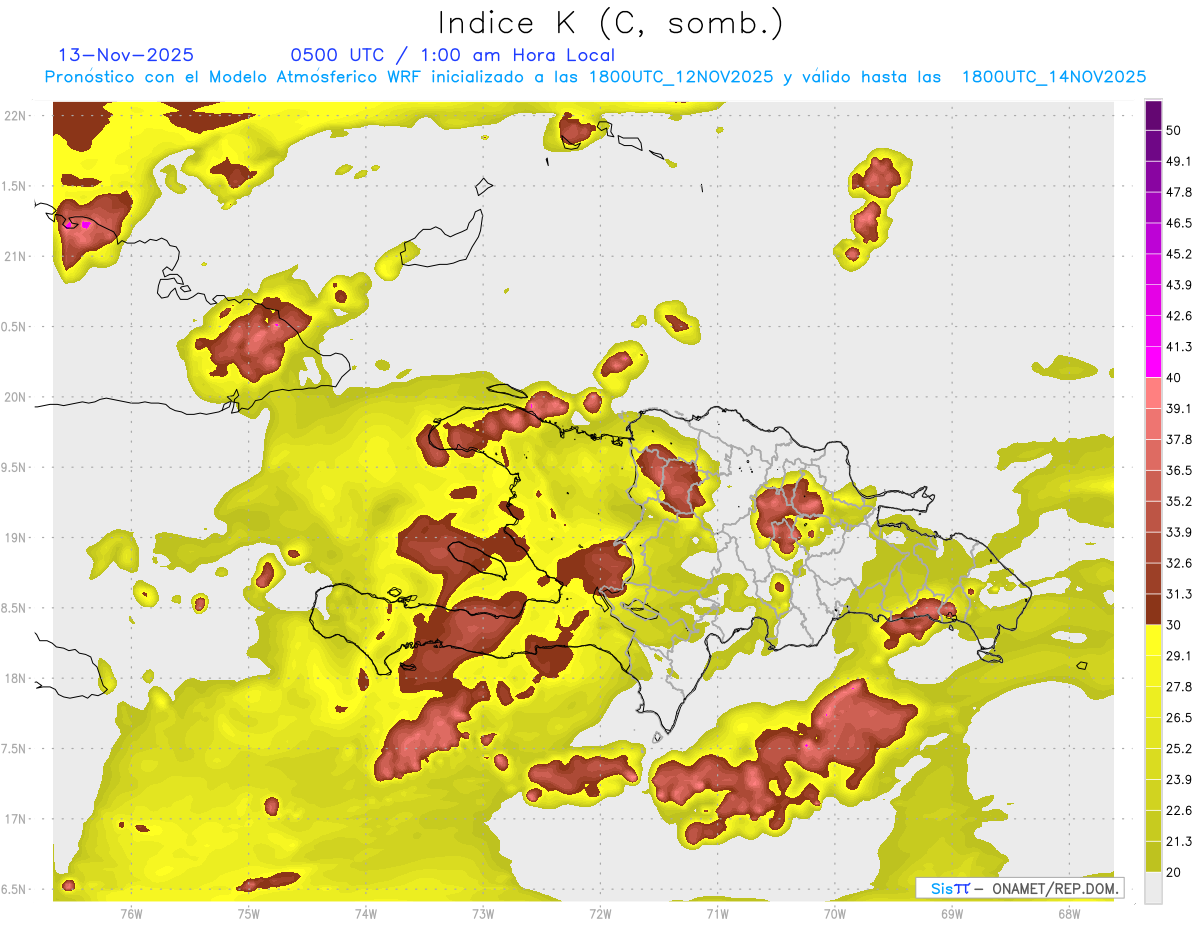Click the colorbar label '46.5'
Screen dimensions: 1200x927
[1178, 223]
